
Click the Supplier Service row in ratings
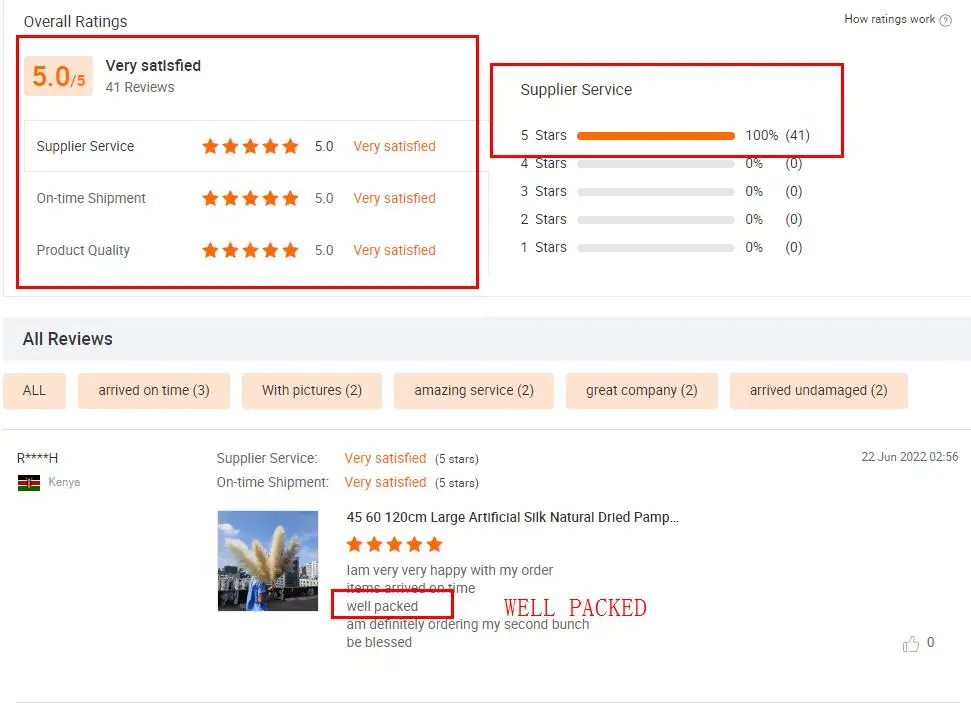click(250, 146)
